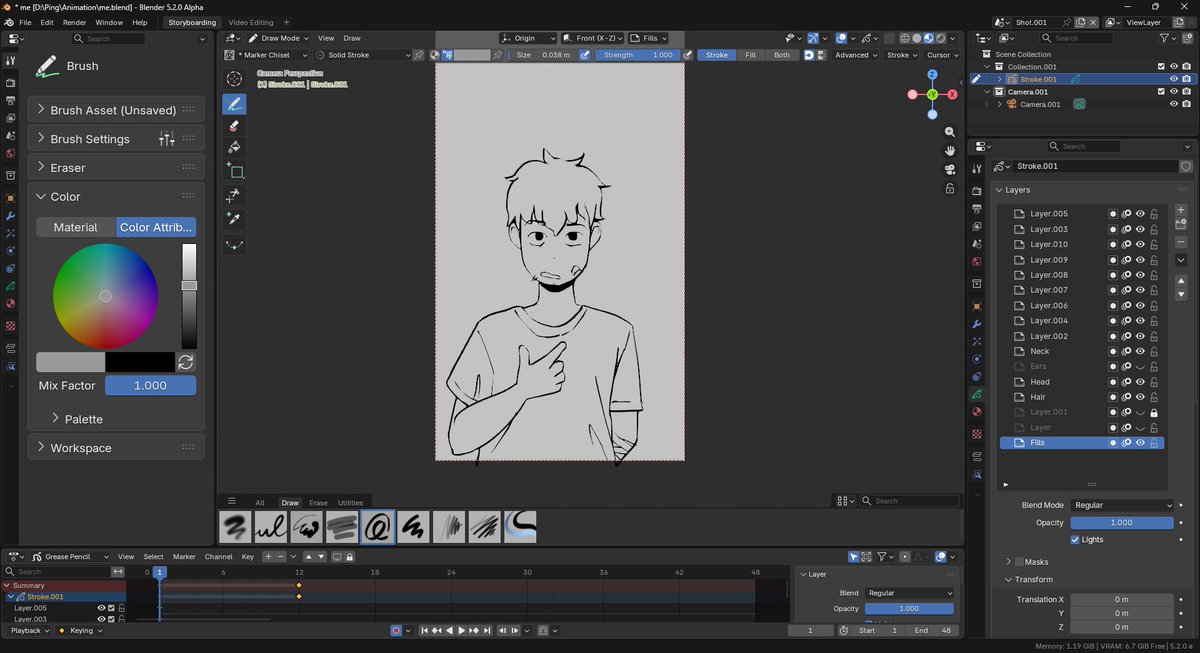
Task: Select the Fills layer row
Action: [1082, 442]
